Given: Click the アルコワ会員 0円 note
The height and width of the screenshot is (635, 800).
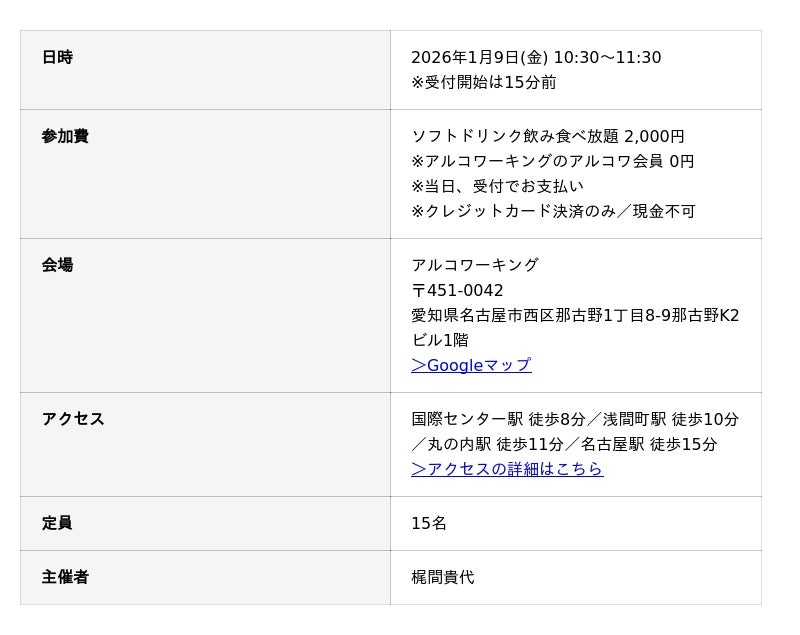Looking at the screenshot, I should (x=552, y=162).
